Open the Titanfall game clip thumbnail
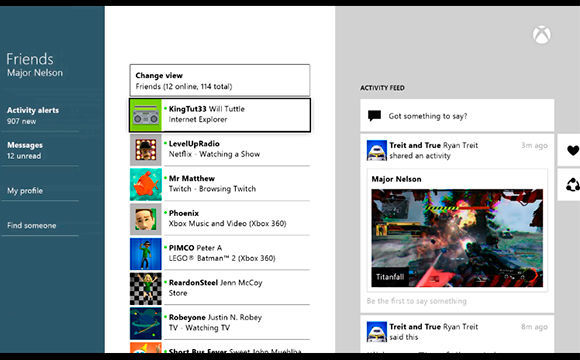Screen dimensions: 580x360 (x=457, y=238)
